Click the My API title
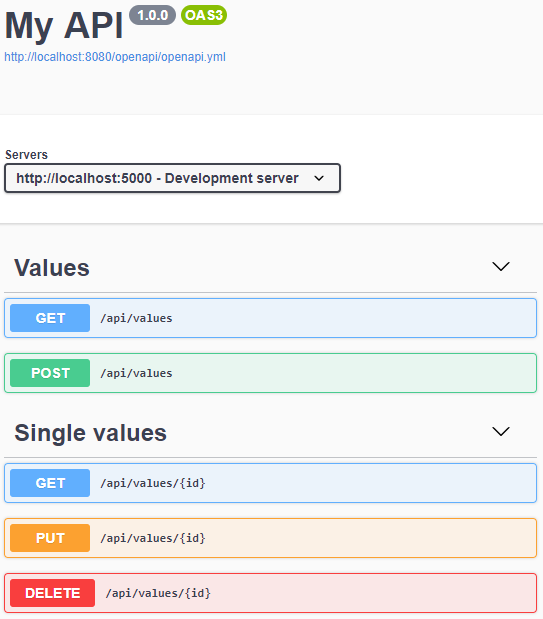543x619 pixels. (x=64, y=26)
